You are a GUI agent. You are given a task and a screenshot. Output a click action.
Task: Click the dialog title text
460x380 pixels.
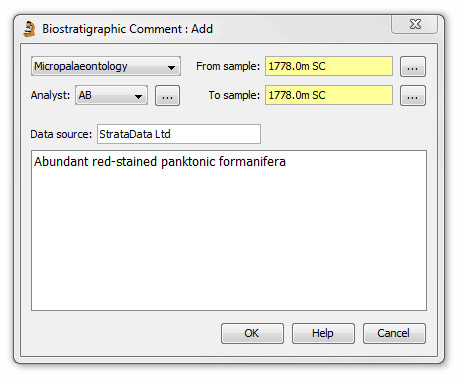[x=127, y=29]
